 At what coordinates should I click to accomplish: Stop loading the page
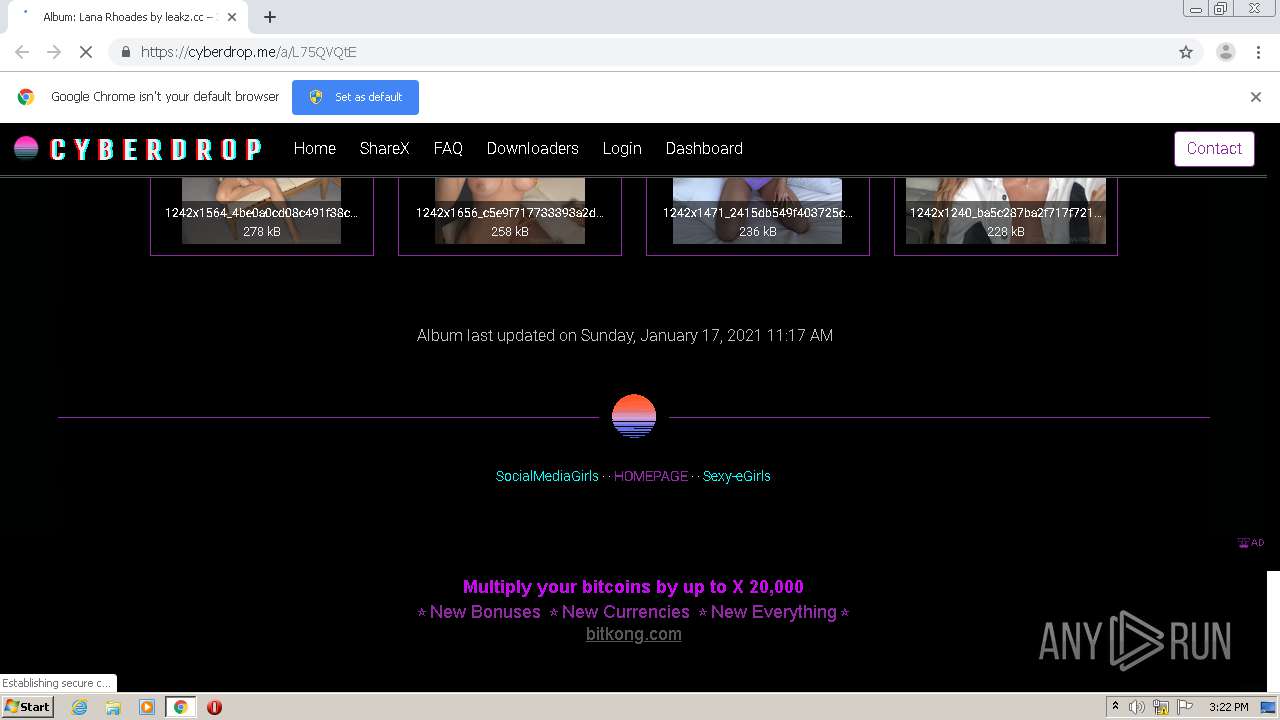point(86,52)
